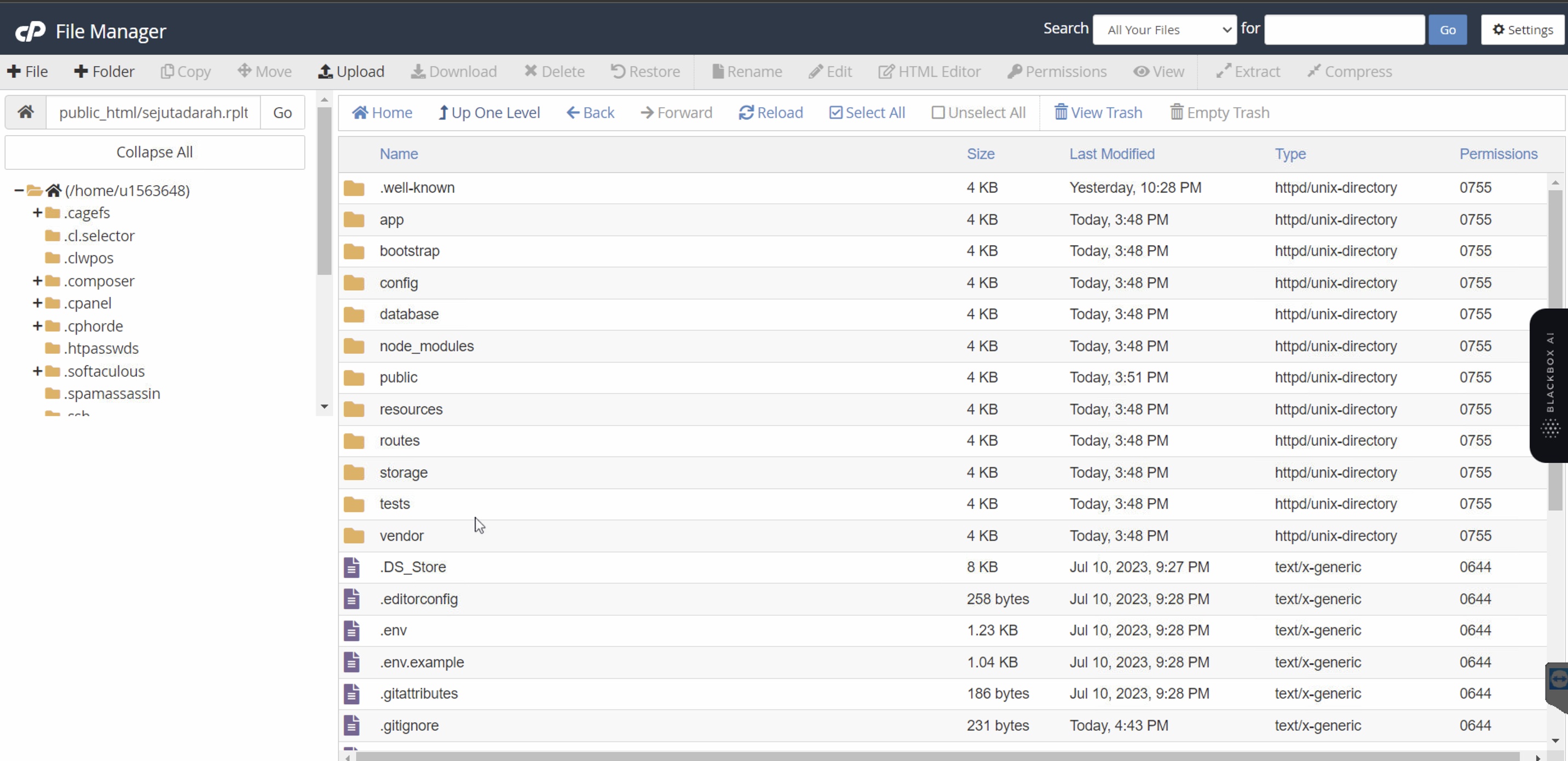Select the storage folder name

tap(403, 472)
